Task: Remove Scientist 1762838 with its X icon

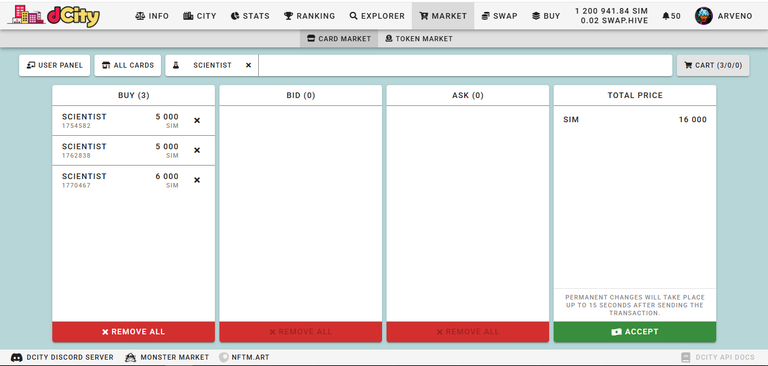Action: (x=197, y=150)
